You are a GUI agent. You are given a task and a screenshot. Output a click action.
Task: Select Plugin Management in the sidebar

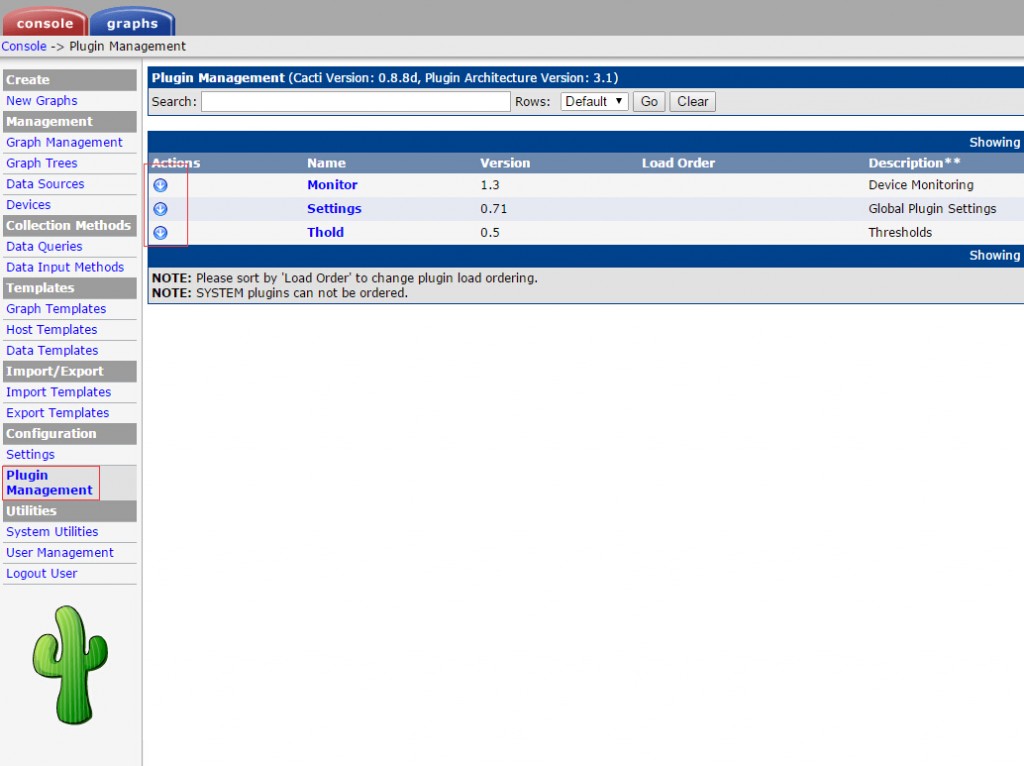point(50,483)
